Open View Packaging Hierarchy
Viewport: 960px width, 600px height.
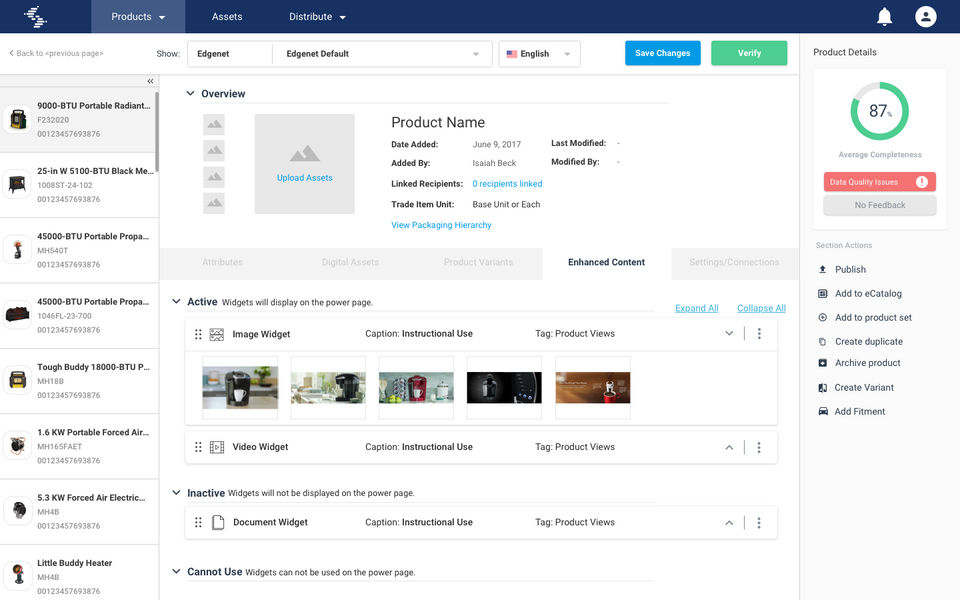[441, 225]
